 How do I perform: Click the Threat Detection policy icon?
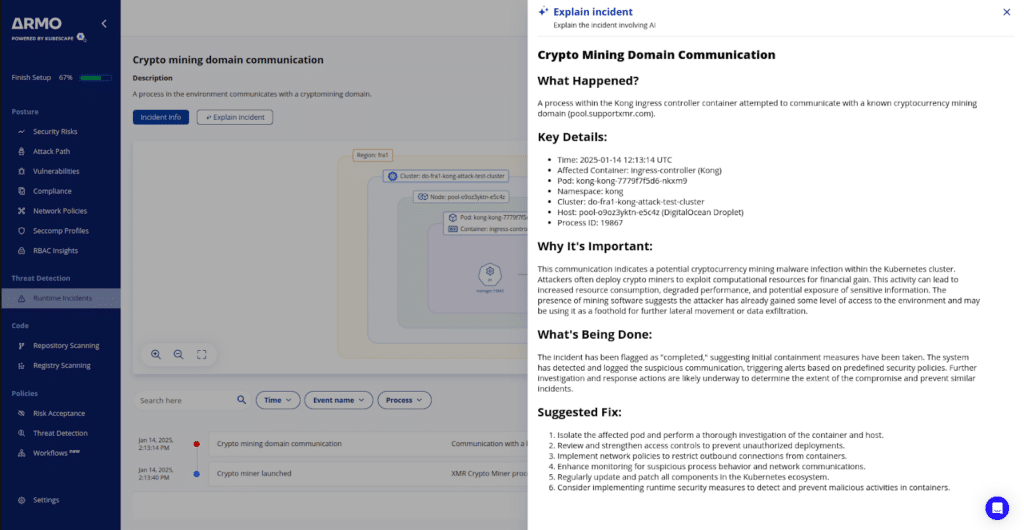tap(21, 433)
